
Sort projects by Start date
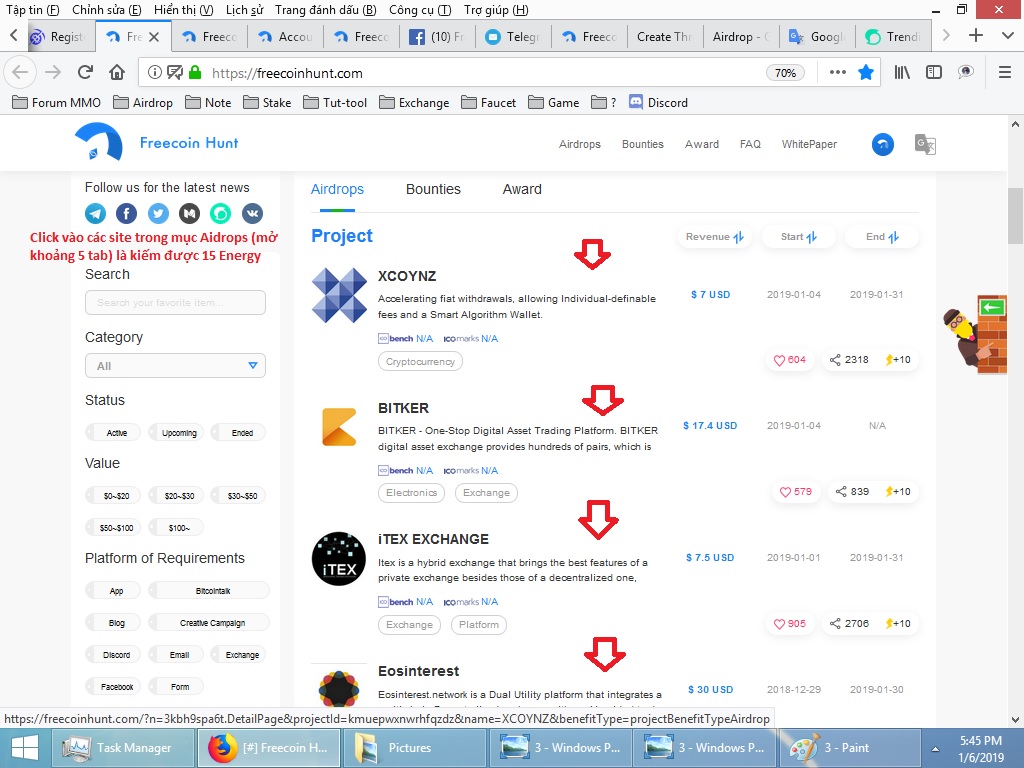click(x=799, y=237)
